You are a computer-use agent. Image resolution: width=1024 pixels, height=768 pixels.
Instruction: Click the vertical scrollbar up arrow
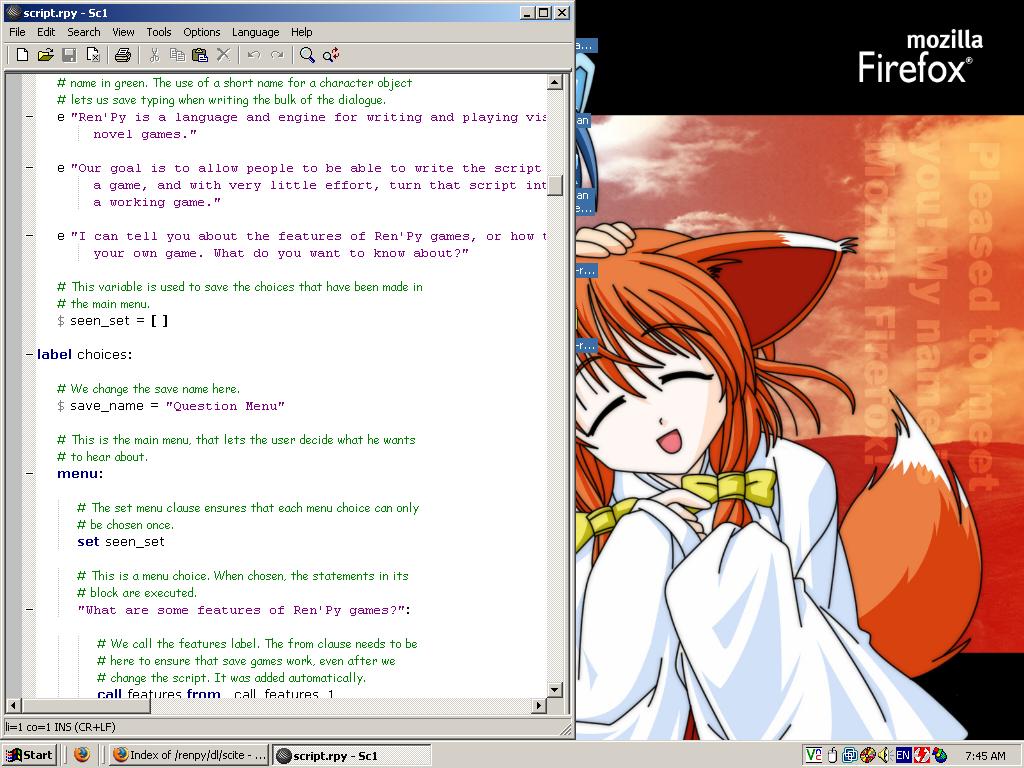tap(554, 82)
